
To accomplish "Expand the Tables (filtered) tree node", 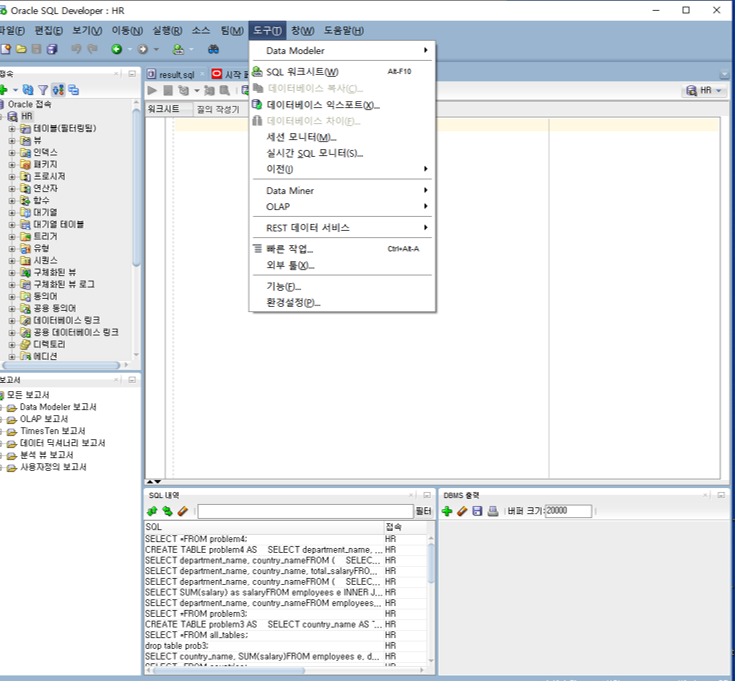I will pyautogui.click(x=12, y=128).
